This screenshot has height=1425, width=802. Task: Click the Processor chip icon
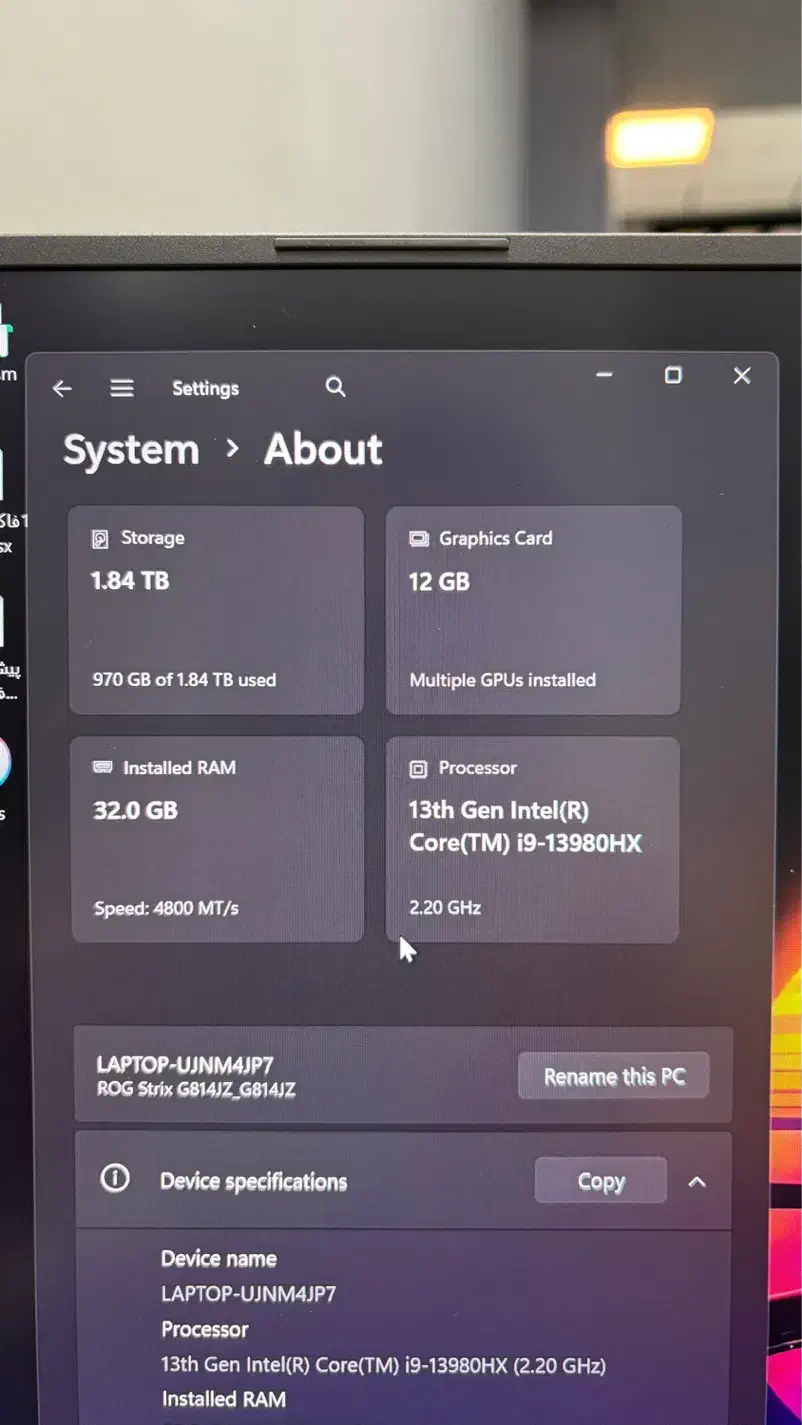tap(418, 769)
